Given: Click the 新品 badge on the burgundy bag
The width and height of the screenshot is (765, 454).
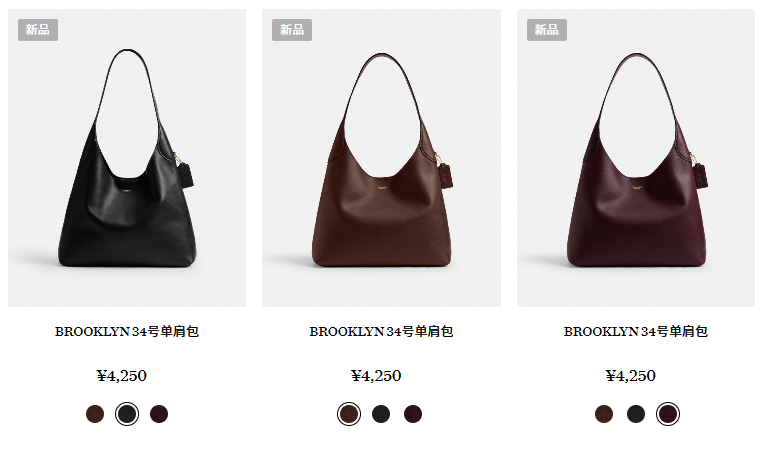Looking at the screenshot, I should [x=546, y=30].
